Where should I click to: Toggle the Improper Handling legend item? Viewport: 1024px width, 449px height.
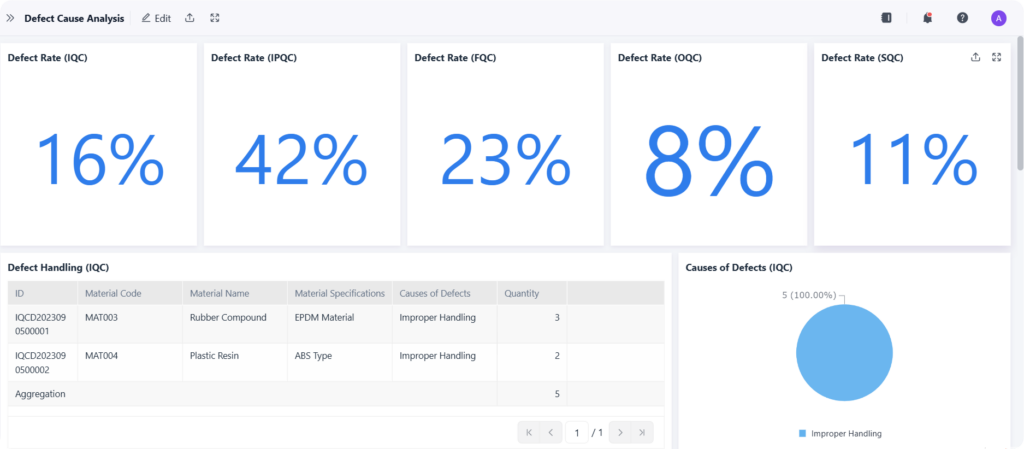coord(839,433)
